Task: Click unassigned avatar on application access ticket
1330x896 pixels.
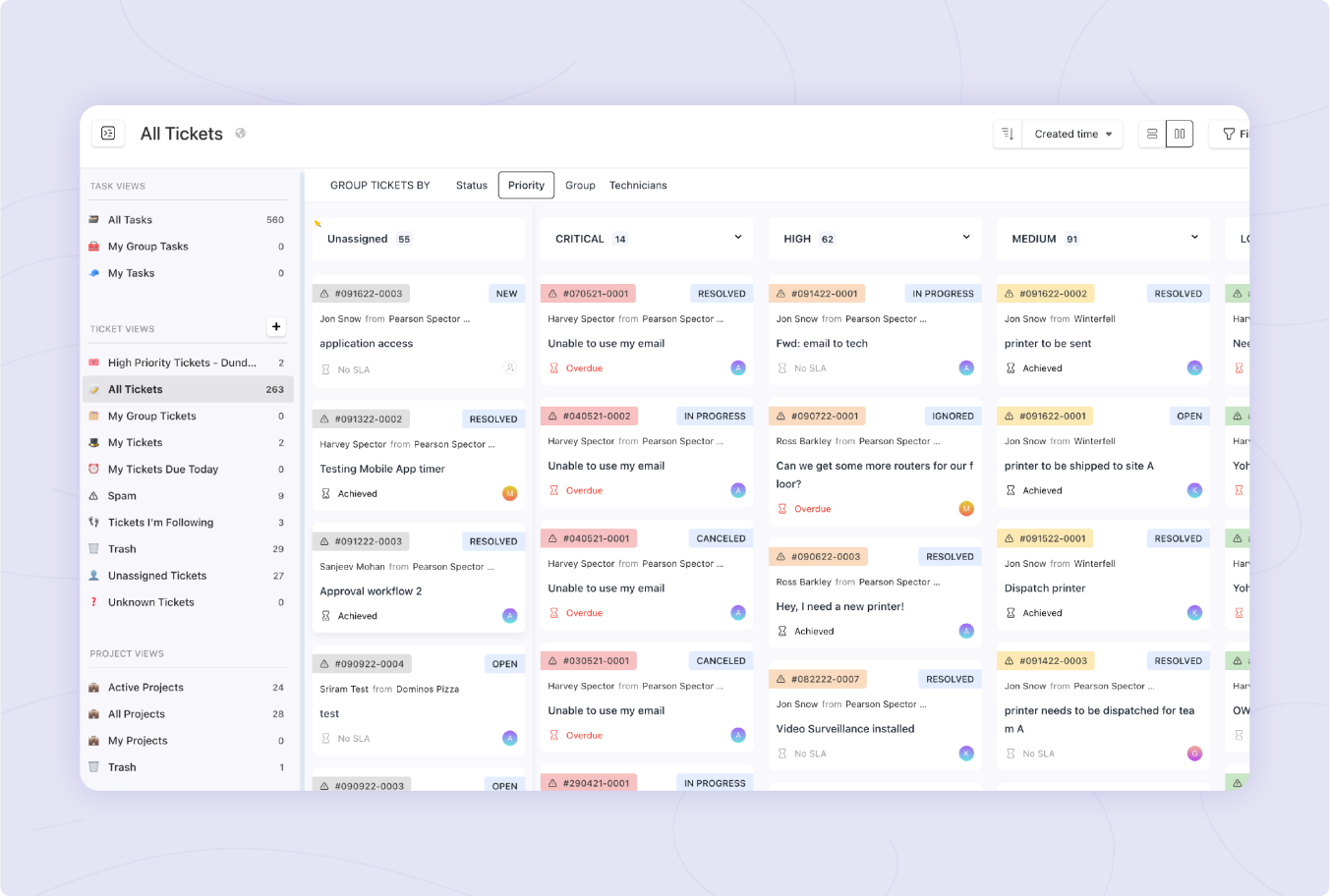Action: [x=510, y=368]
